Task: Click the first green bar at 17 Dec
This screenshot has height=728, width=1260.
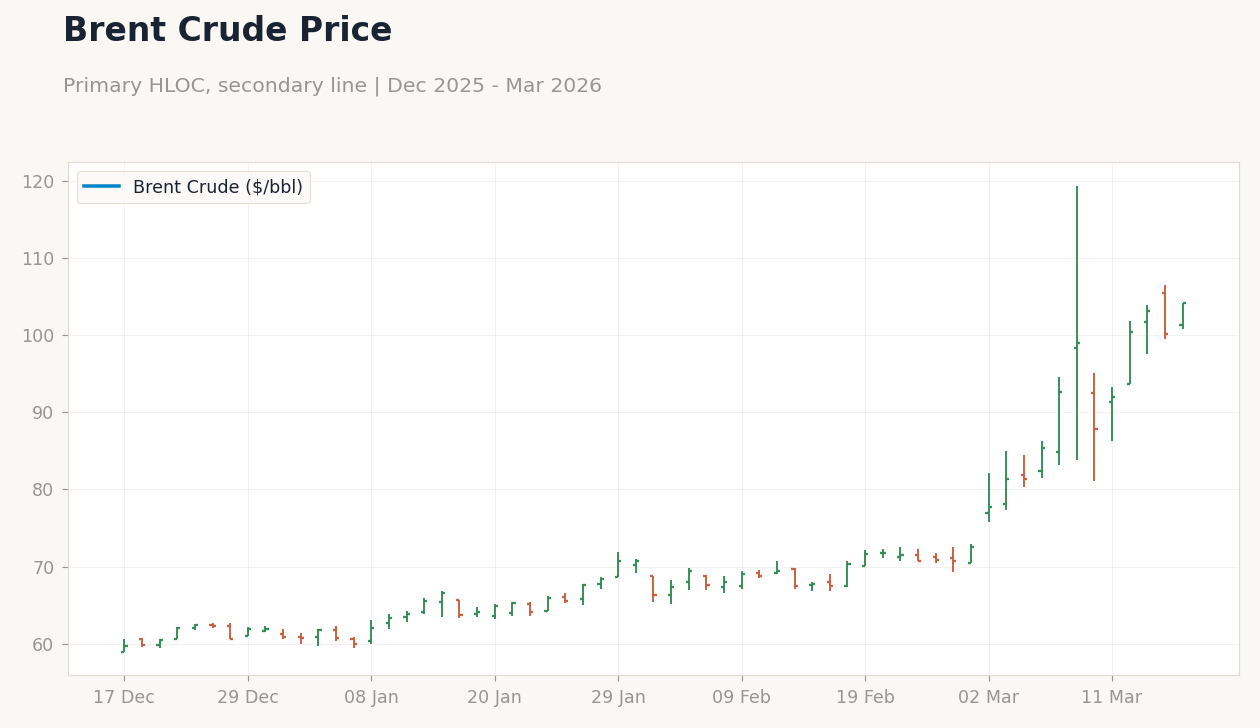Action: point(124,646)
